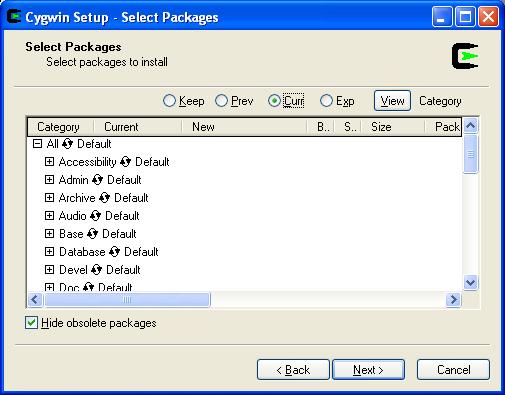Click the Category column header
This screenshot has height=395, width=505.
[60, 127]
